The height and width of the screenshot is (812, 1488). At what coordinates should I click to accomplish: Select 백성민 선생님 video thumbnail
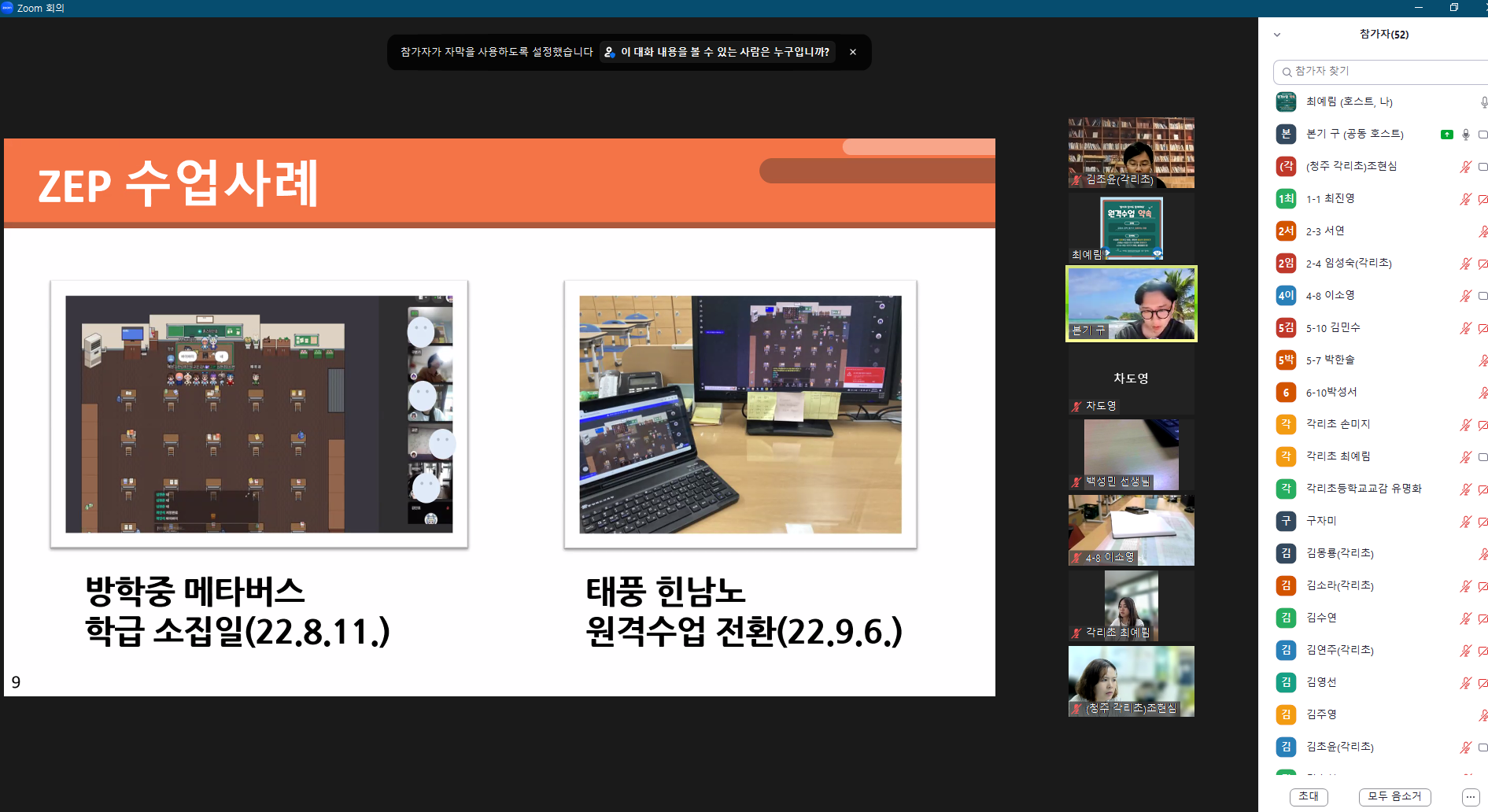click(x=1131, y=455)
